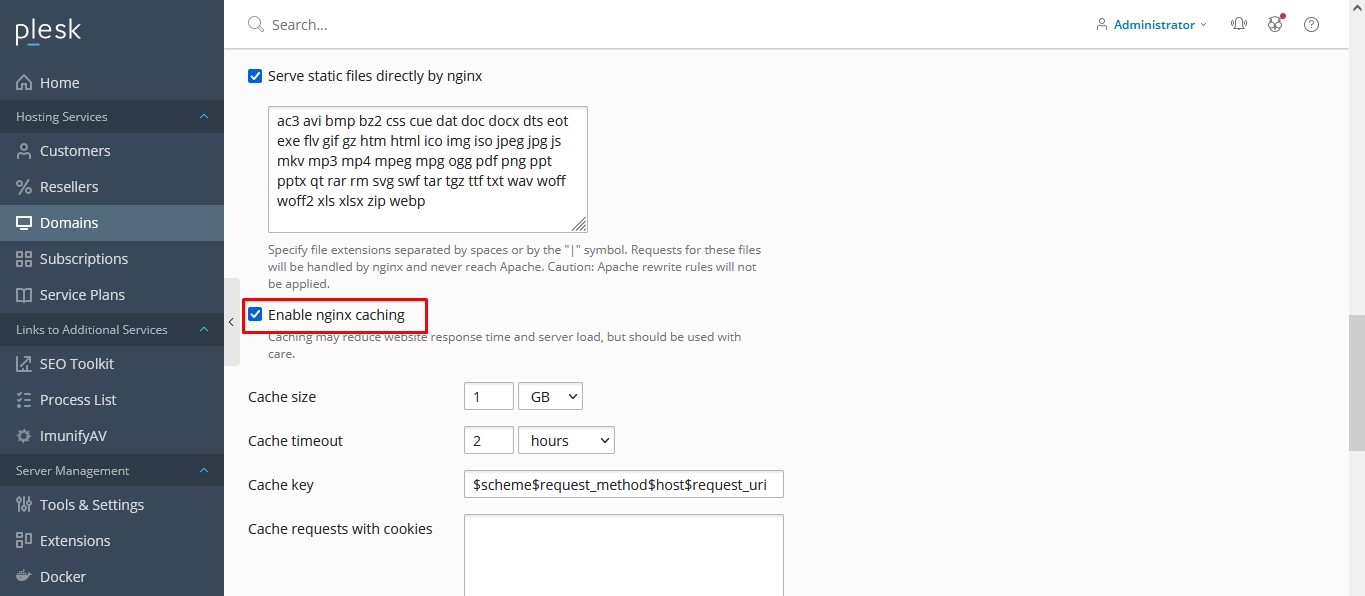
Task: Collapse the Hosting Services section
Action: coord(203,116)
